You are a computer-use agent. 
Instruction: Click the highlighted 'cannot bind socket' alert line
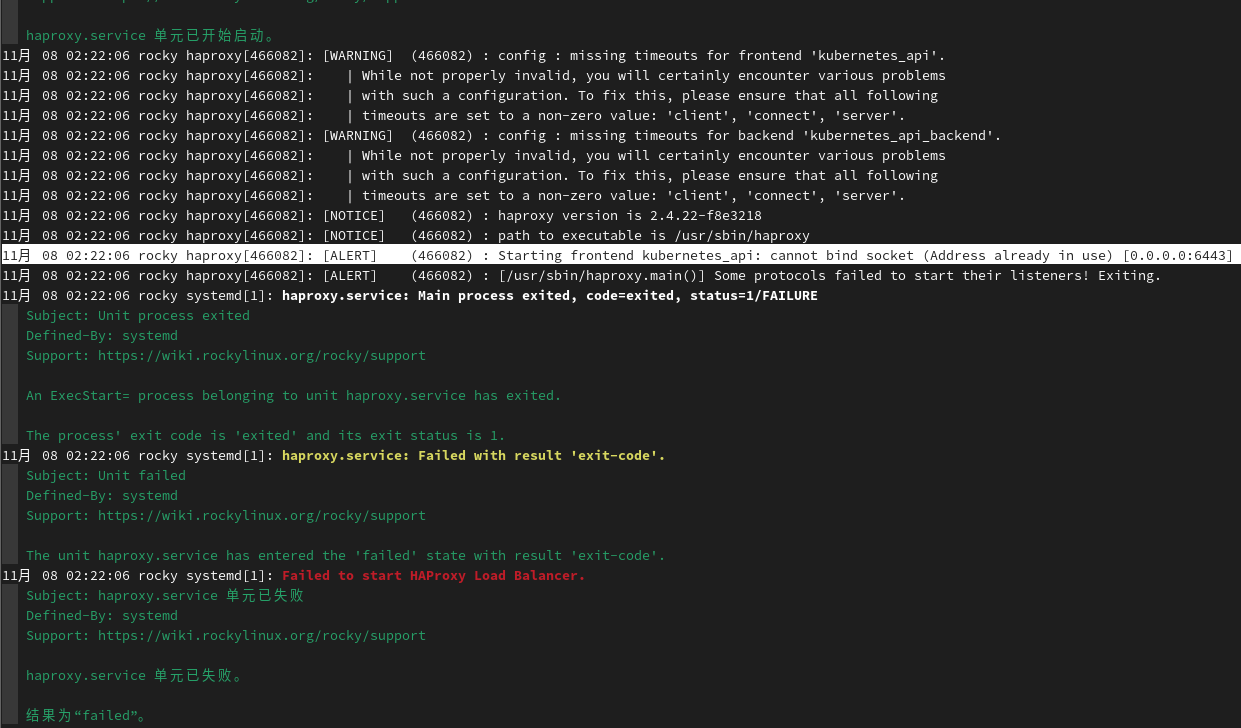click(x=620, y=255)
